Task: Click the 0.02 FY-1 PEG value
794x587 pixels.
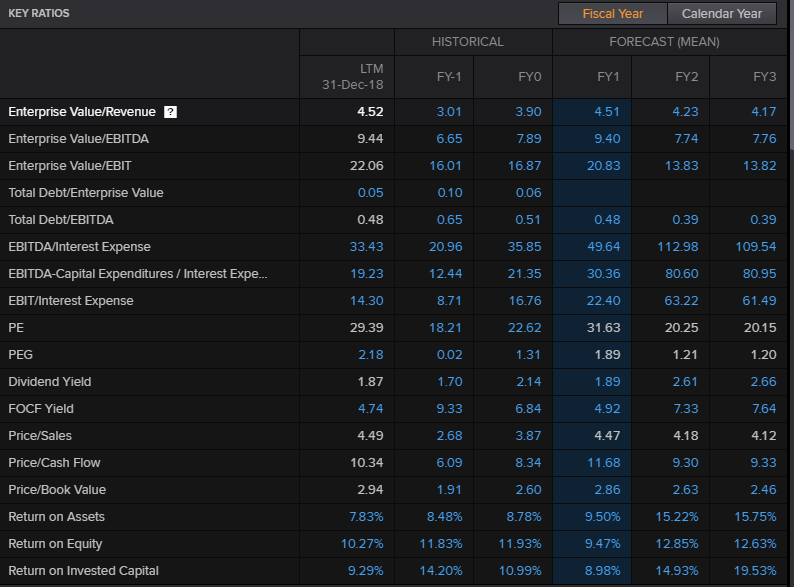Action: (450, 355)
